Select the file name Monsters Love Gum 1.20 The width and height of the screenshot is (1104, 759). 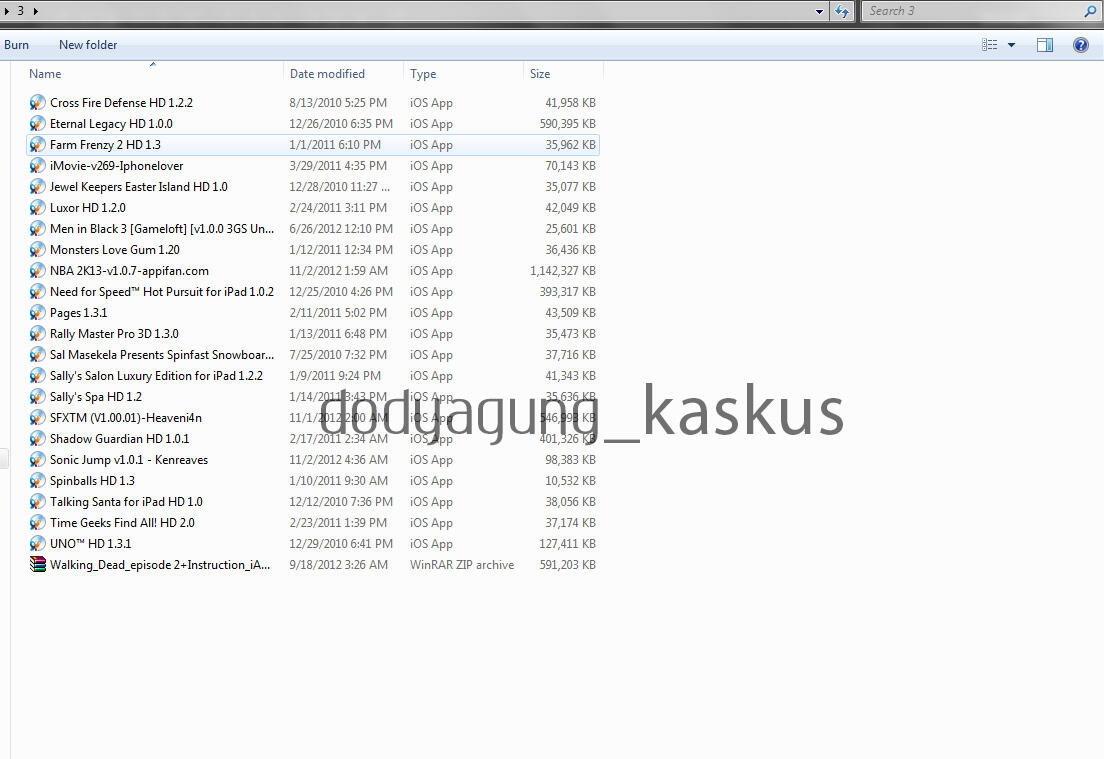point(114,250)
